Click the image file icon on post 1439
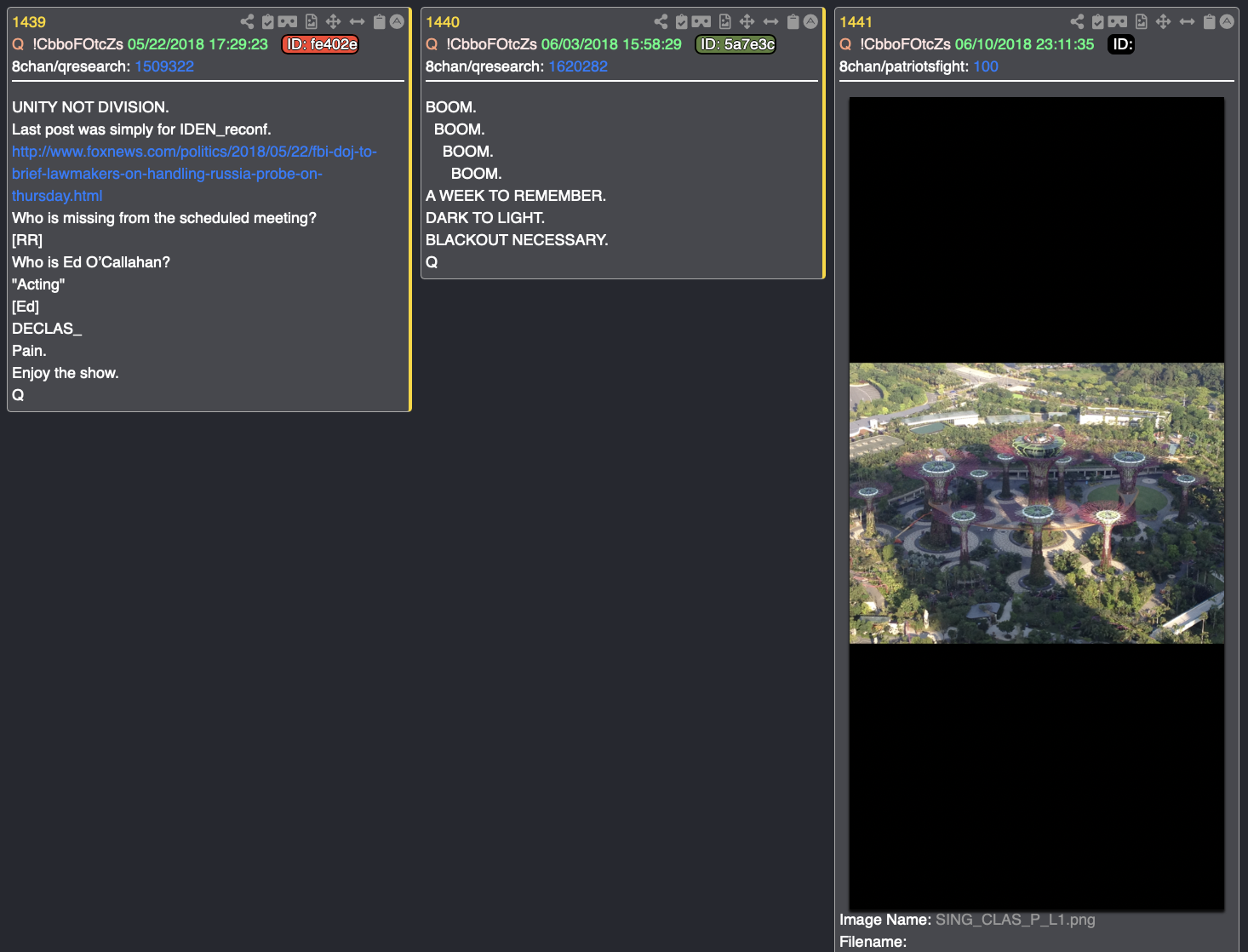 [312, 22]
